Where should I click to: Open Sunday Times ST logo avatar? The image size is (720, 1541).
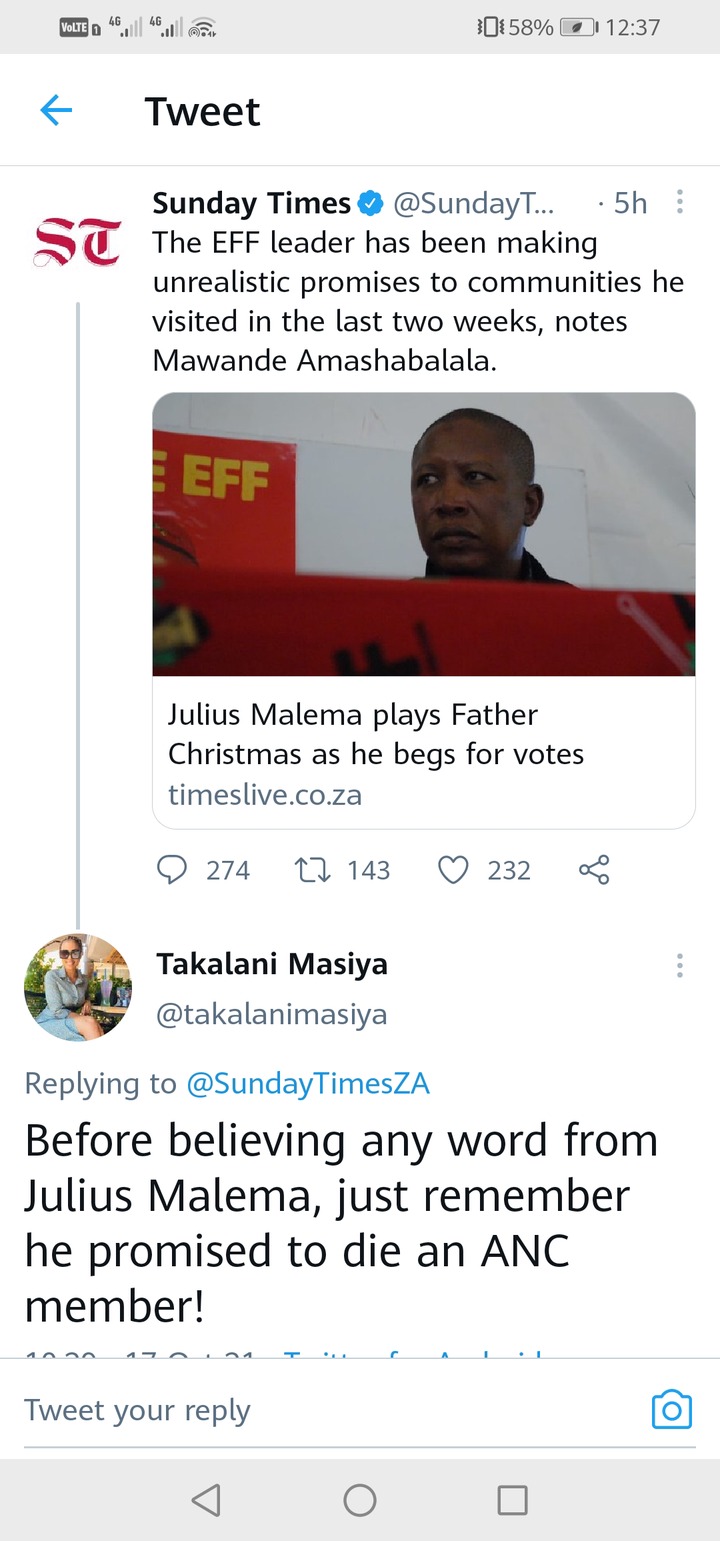tap(77, 243)
